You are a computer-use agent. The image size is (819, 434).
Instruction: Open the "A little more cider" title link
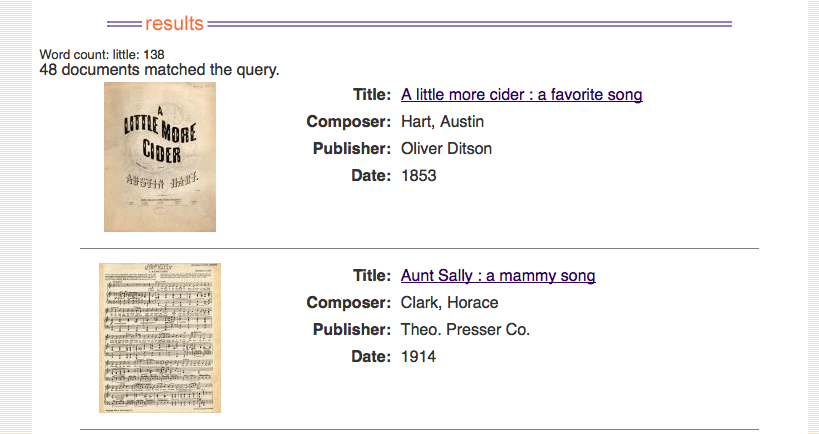521,95
